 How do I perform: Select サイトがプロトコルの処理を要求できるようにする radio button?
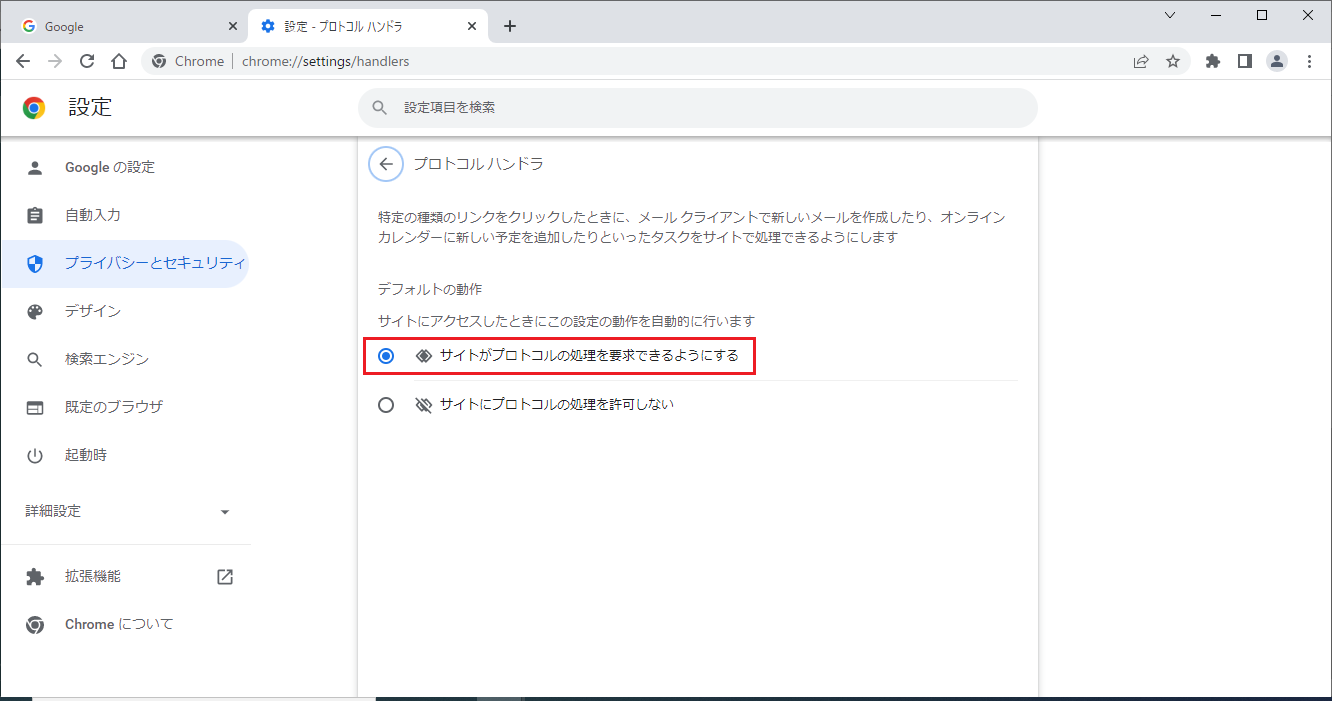click(x=386, y=356)
